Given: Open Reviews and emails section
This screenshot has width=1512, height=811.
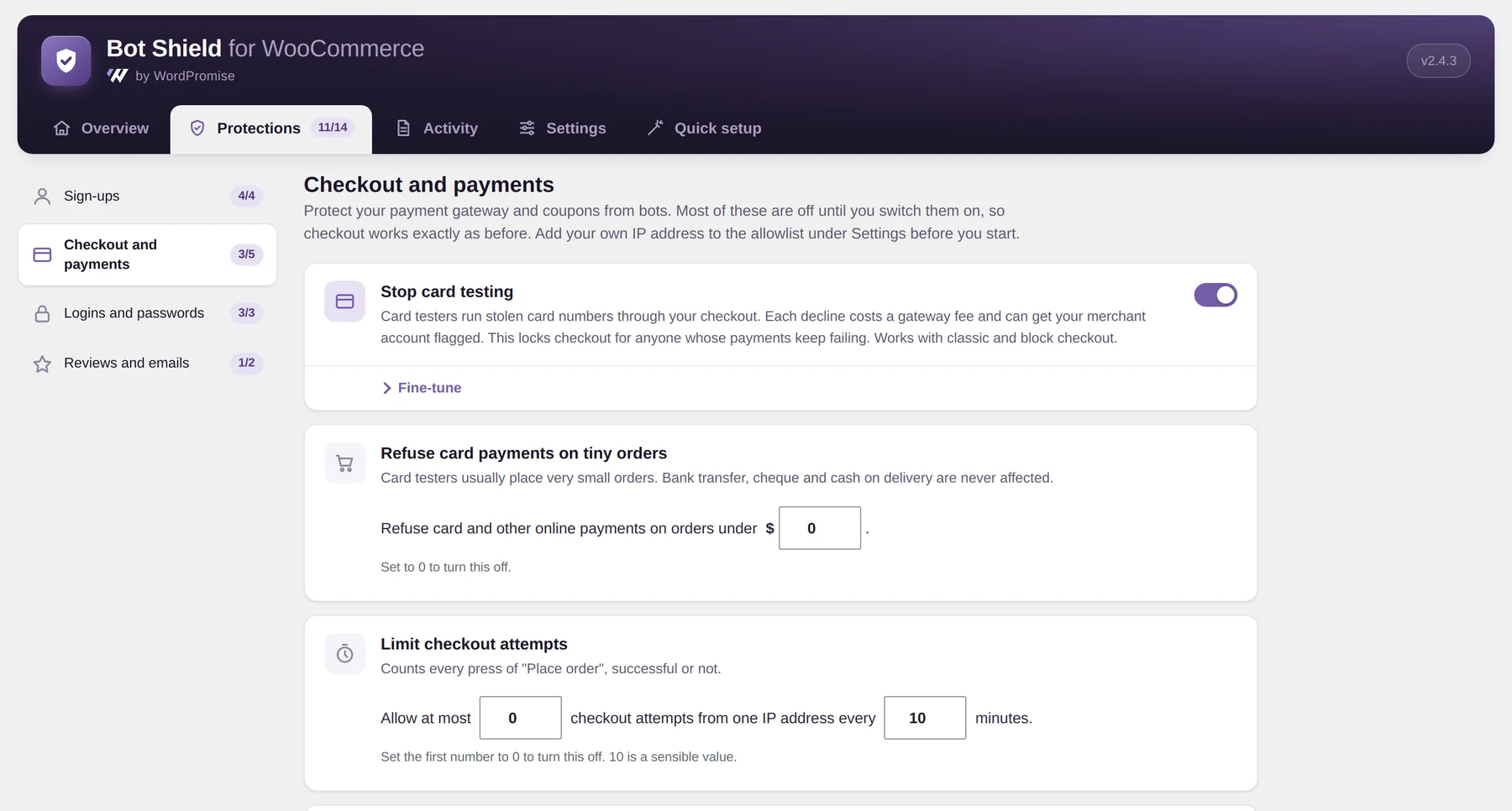Looking at the screenshot, I should point(148,364).
